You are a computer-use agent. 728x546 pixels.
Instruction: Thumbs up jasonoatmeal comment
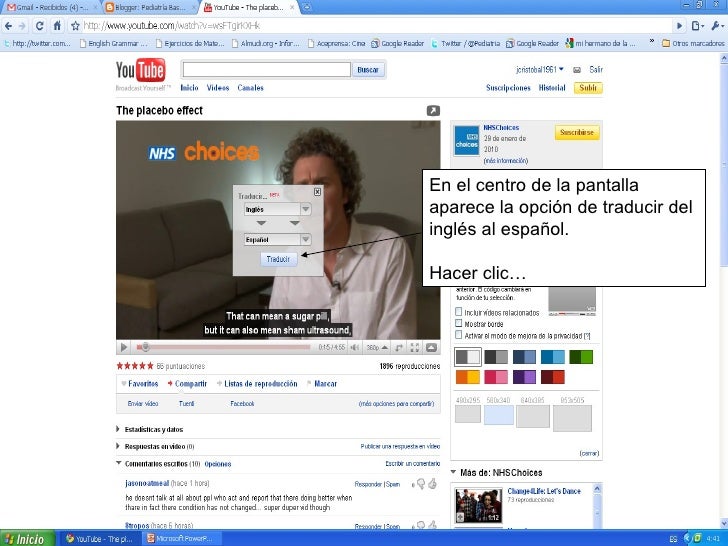432,484
